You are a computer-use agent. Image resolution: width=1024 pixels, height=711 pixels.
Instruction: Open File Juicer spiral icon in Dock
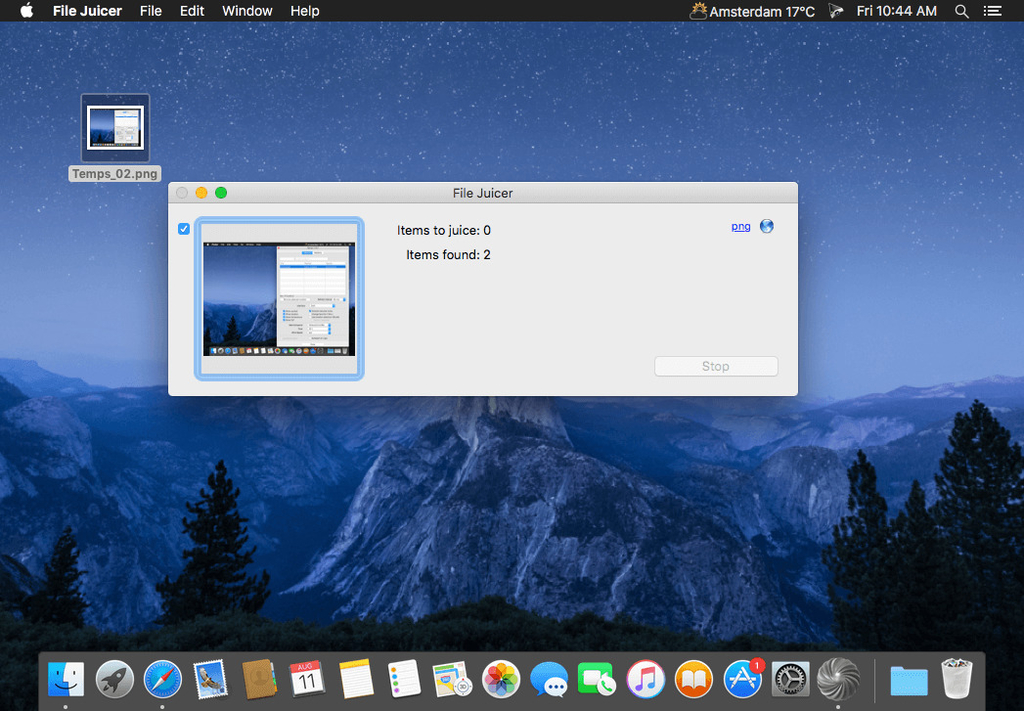click(838, 679)
